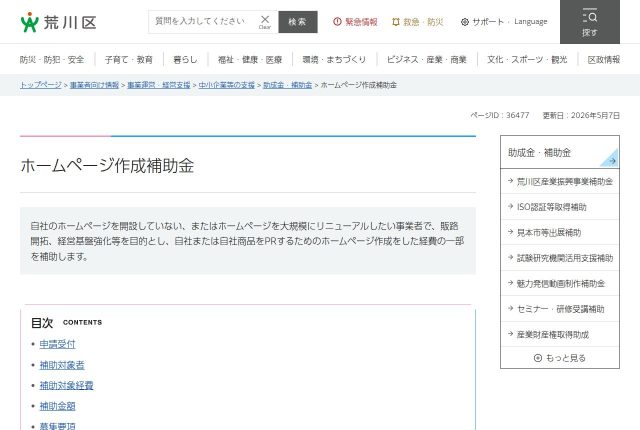Open 暮らし menu
Image resolution: width=640 pixels, height=430 pixels.
185,60
